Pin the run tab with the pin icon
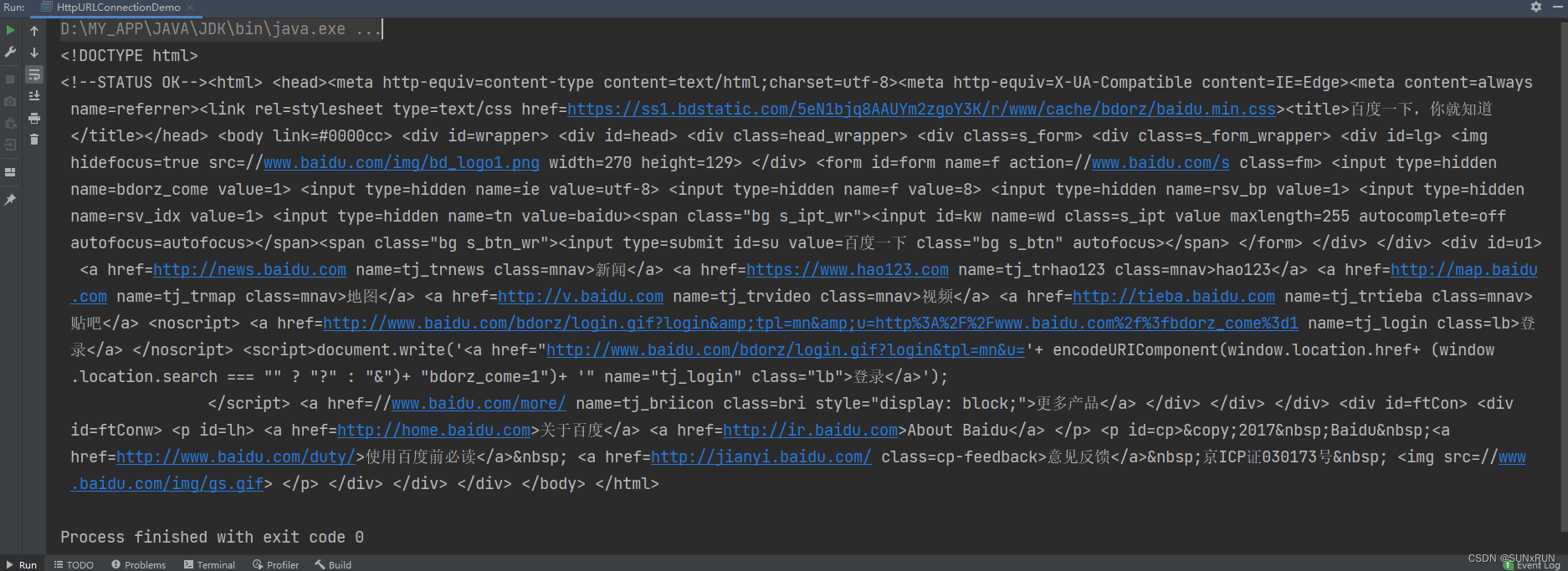Viewport: 1568px width, 571px height. tap(10, 200)
